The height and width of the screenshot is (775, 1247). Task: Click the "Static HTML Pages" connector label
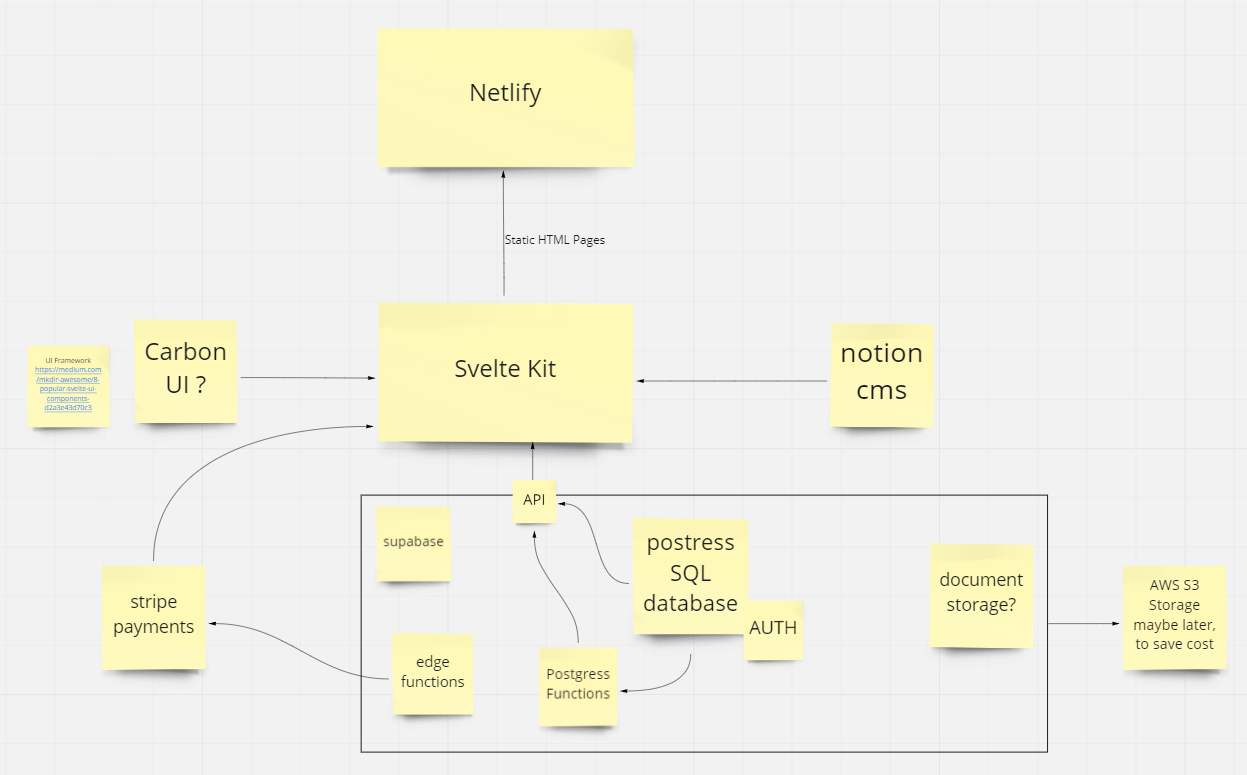tap(555, 240)
